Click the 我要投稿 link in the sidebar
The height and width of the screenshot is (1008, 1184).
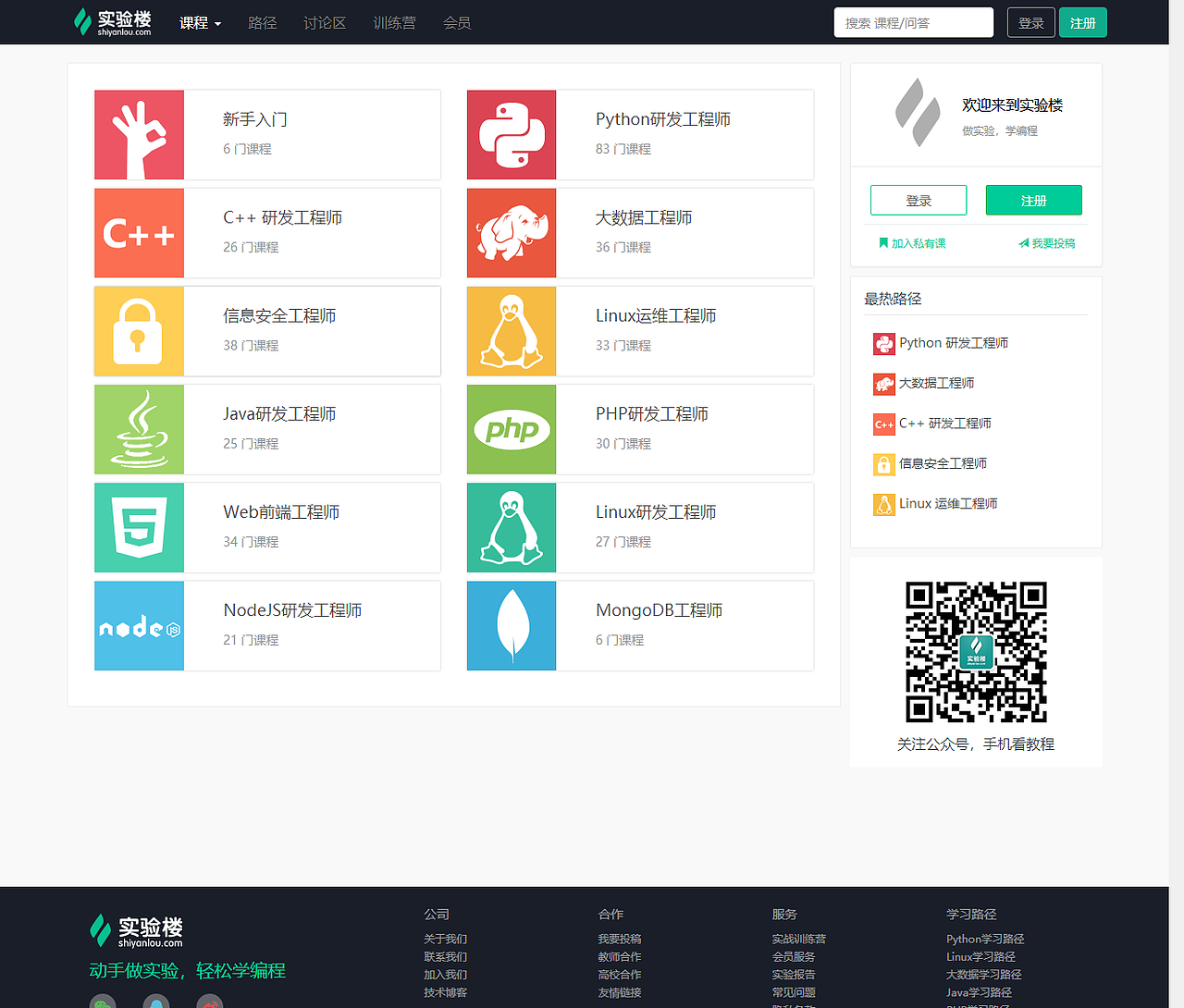click(x=1046, y=243)
